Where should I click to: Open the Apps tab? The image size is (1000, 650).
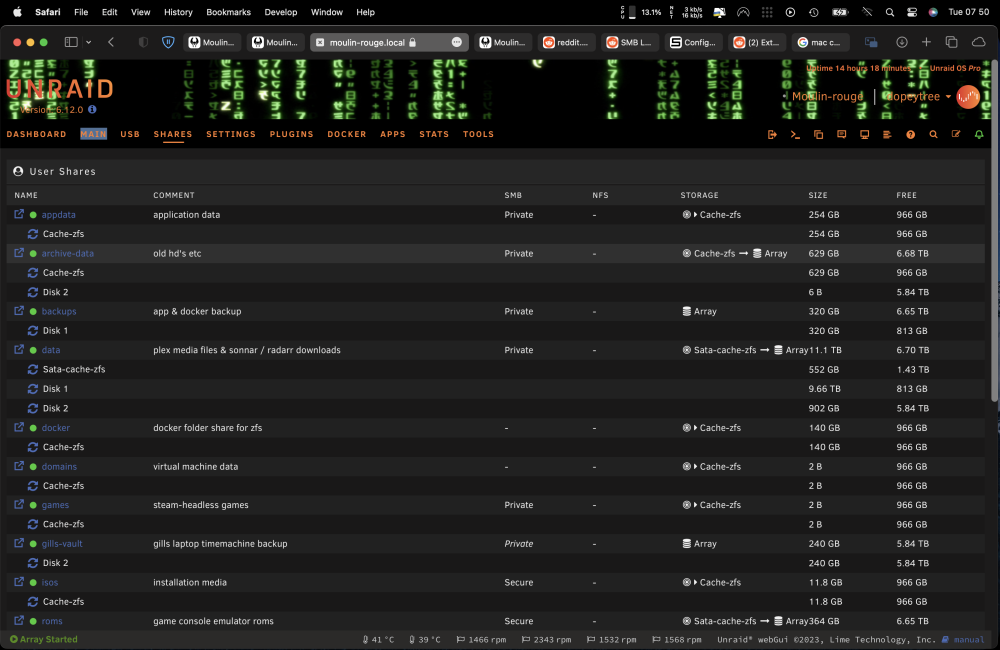tap(393, 134)
